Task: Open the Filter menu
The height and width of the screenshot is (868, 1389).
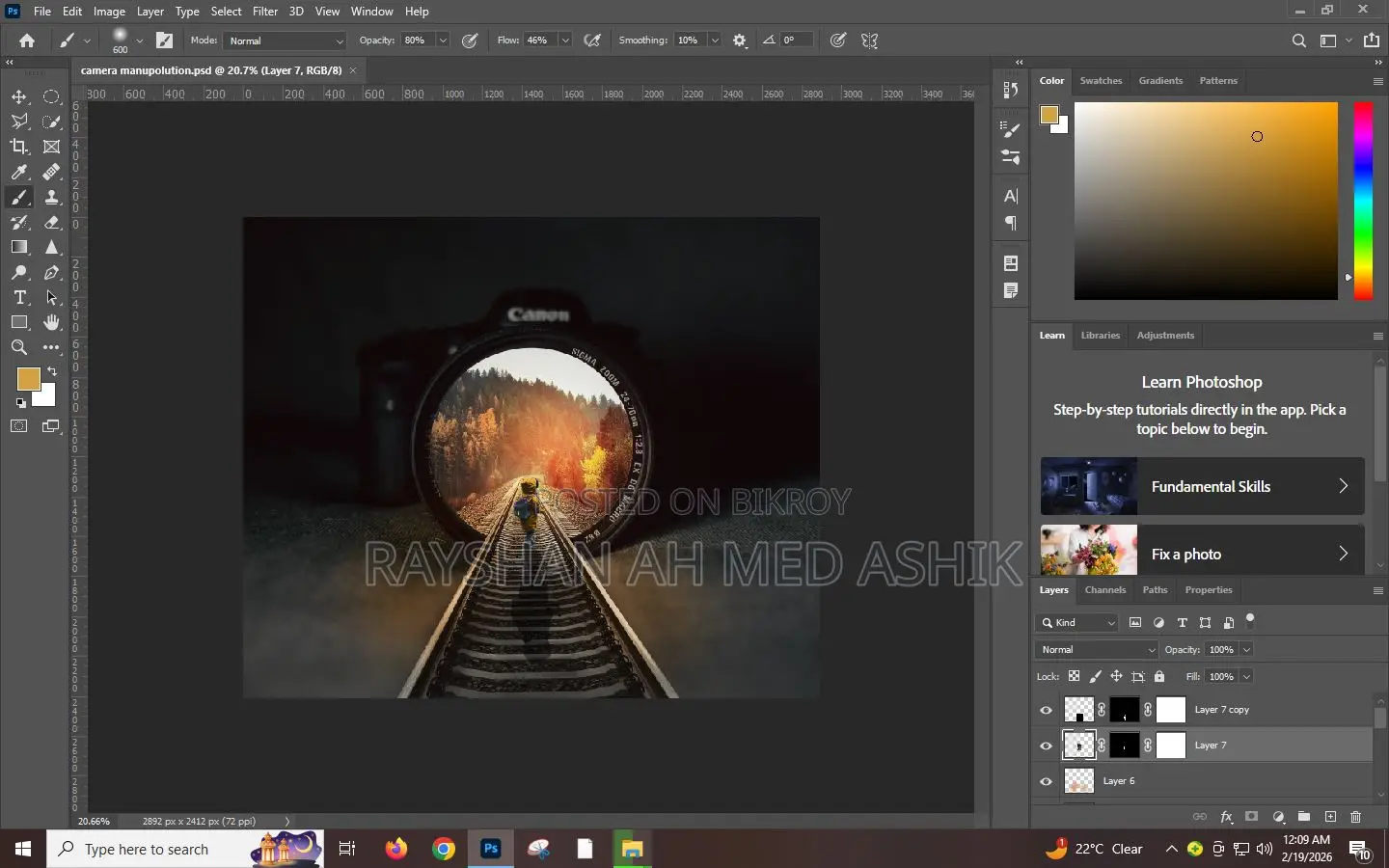Action: [x=265, y=12]
